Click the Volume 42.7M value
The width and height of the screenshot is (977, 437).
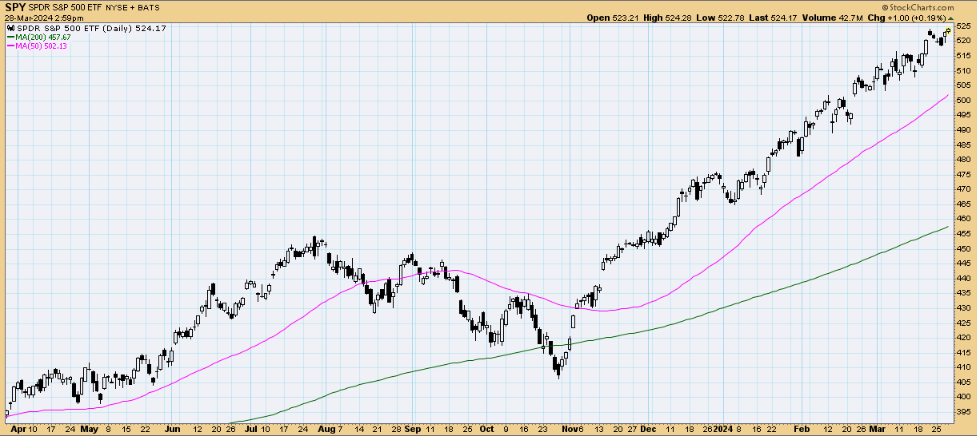click(x=833, y=18)
